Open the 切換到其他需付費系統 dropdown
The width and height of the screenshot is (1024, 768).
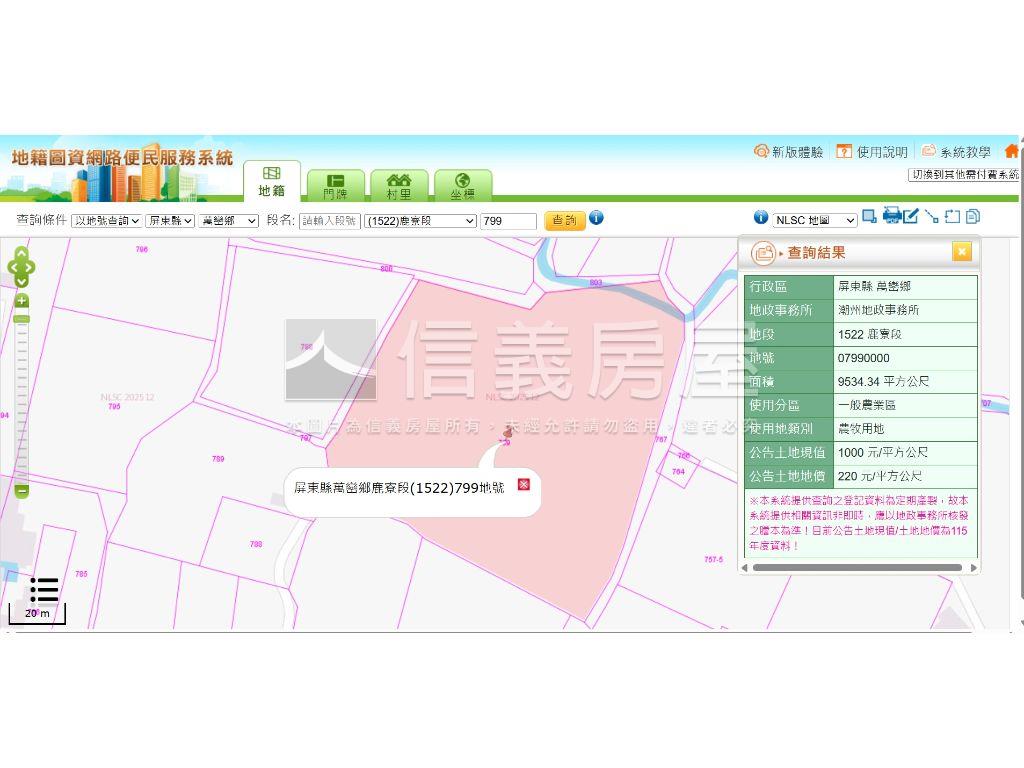point(964,174)
